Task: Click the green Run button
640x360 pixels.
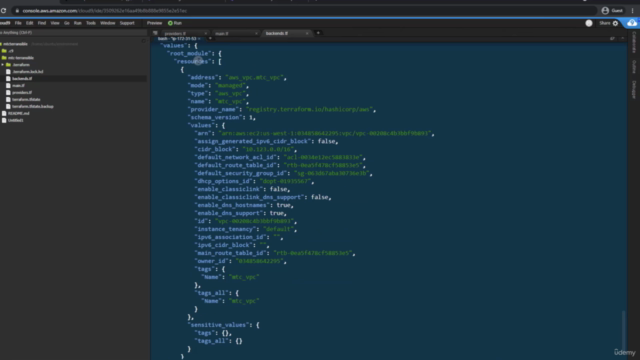Action: (175, 23)
